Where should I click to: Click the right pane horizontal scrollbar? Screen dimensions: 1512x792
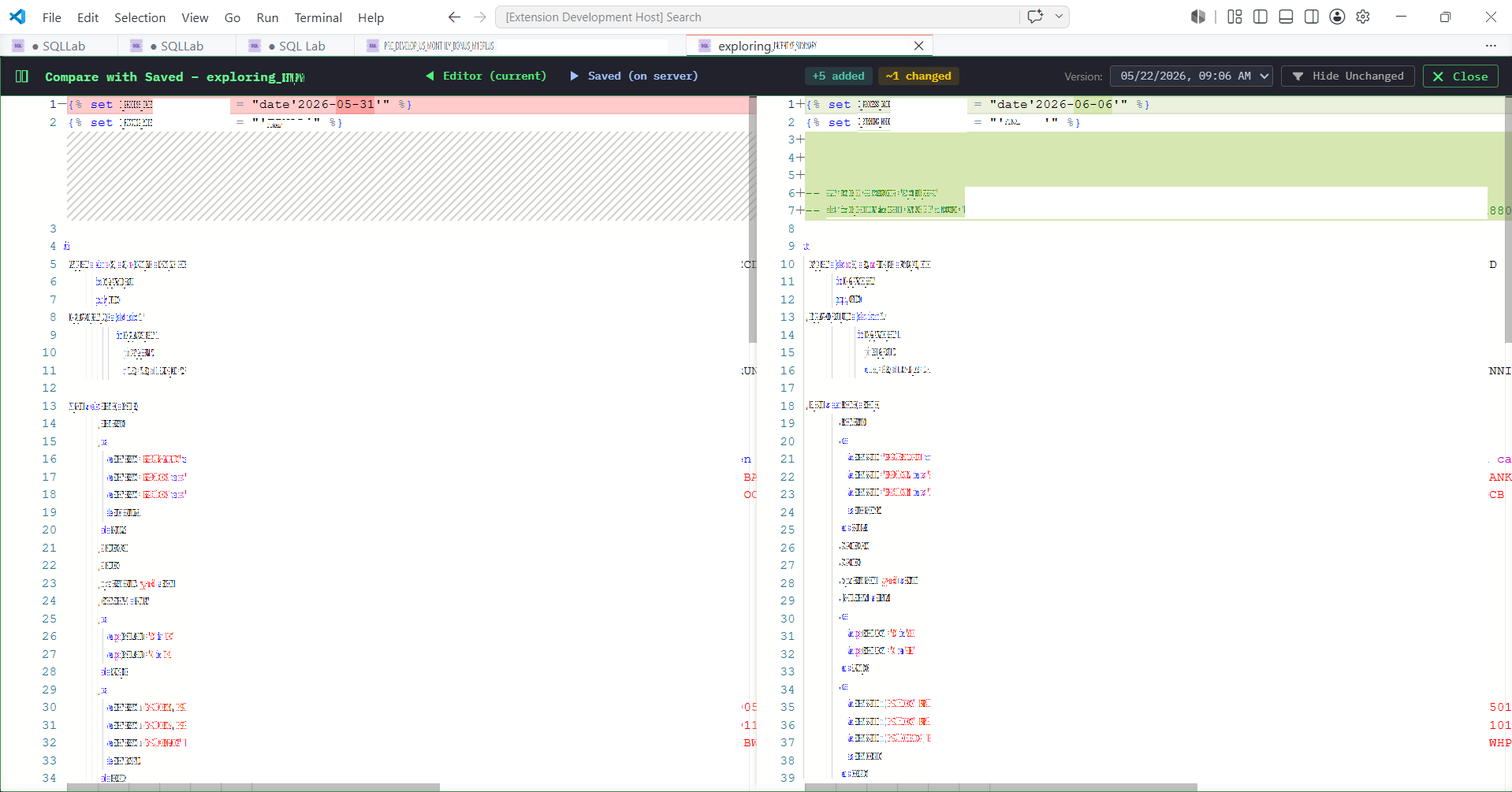point(1001,787)
